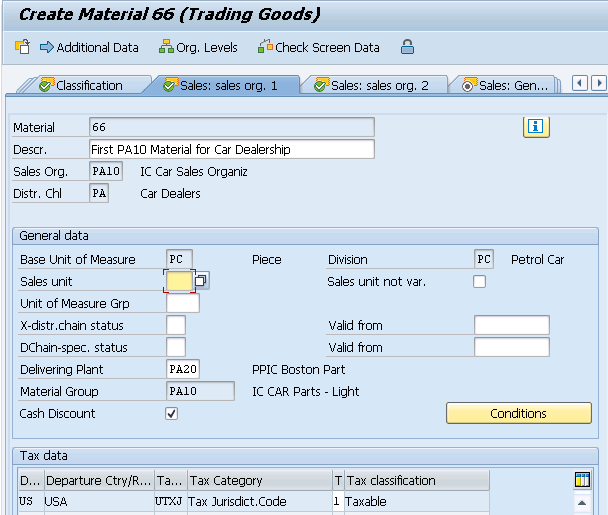Select the US country cell
The width and height of the screenshot is (608, 515).
31,501
